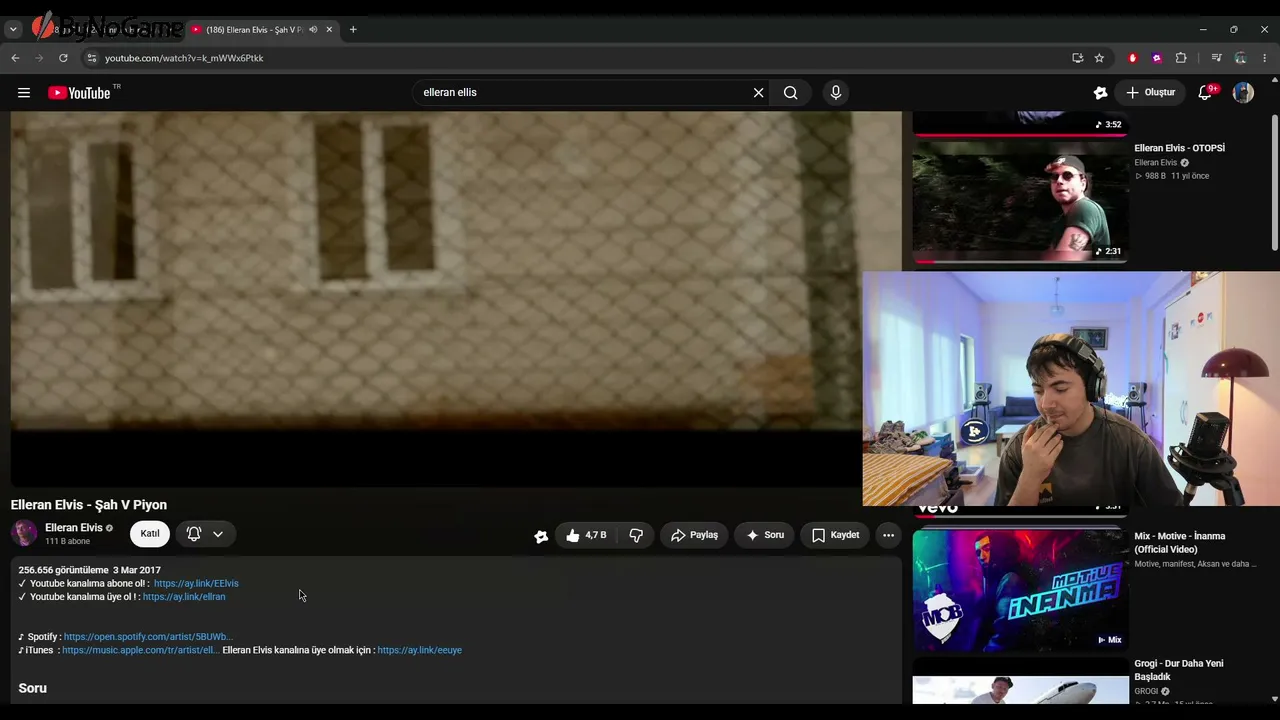
Task: Open the media controls icon in Chrome toolbar
Action: [x=1216, y=58]
